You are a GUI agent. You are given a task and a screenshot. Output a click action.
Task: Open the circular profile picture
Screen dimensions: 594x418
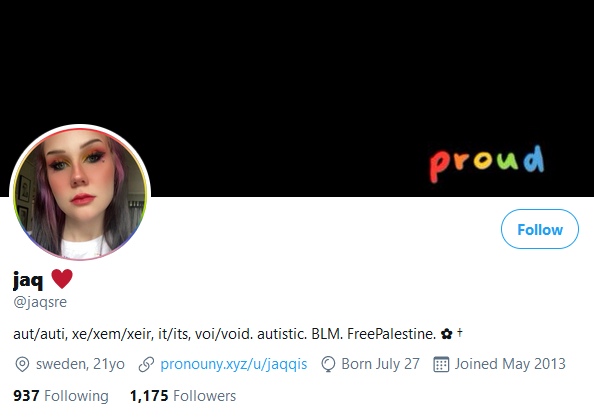80,195
